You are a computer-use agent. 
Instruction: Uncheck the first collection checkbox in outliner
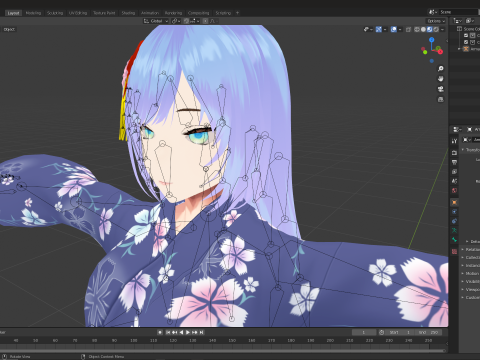pos(466,35)
